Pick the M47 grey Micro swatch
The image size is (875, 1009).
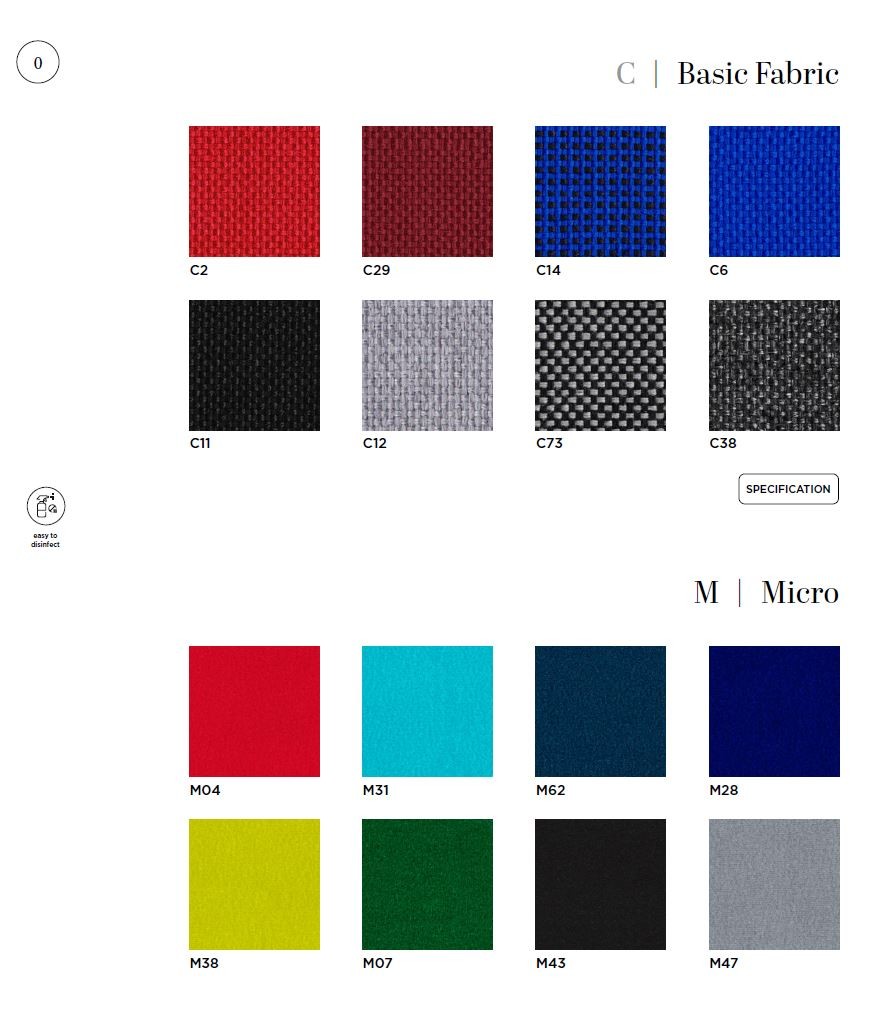pyautogui.click(x=774, y=884)
